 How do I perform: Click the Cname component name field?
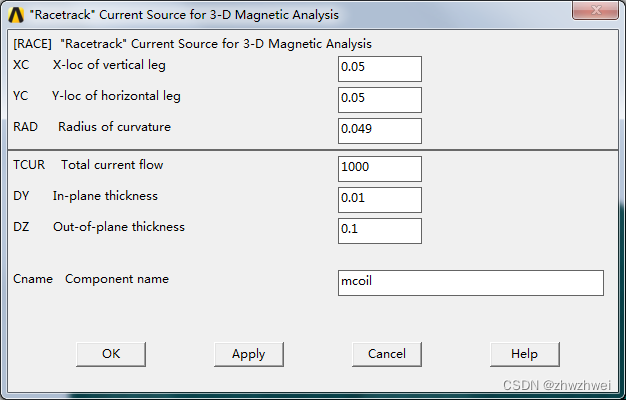point(470,283)
